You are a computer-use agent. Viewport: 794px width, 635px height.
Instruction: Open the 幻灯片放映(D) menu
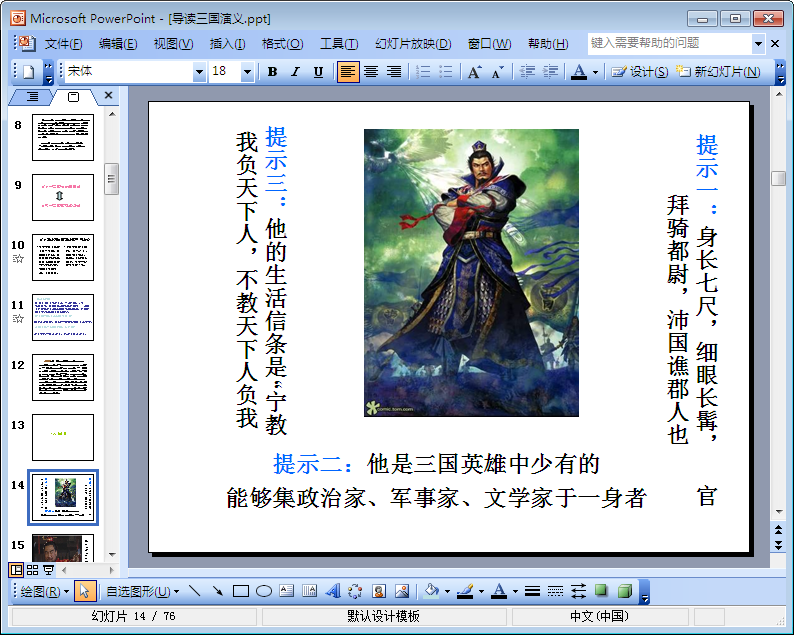413,44
